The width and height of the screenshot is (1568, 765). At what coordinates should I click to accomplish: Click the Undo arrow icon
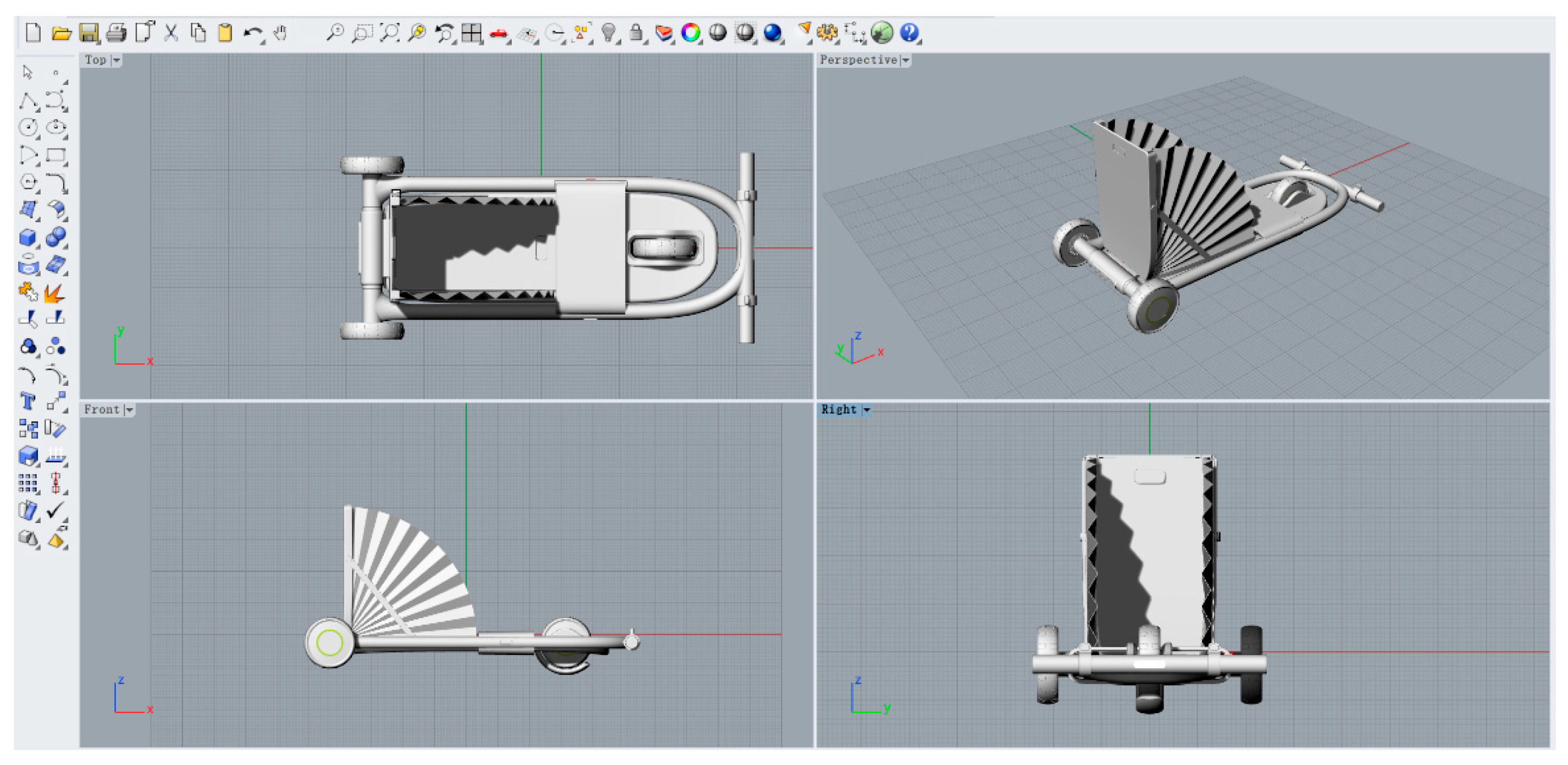click(253, 33)
